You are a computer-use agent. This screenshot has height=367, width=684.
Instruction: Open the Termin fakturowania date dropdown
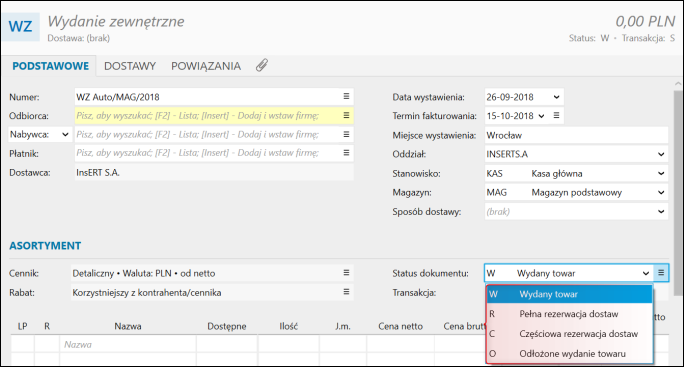(541, 116)
